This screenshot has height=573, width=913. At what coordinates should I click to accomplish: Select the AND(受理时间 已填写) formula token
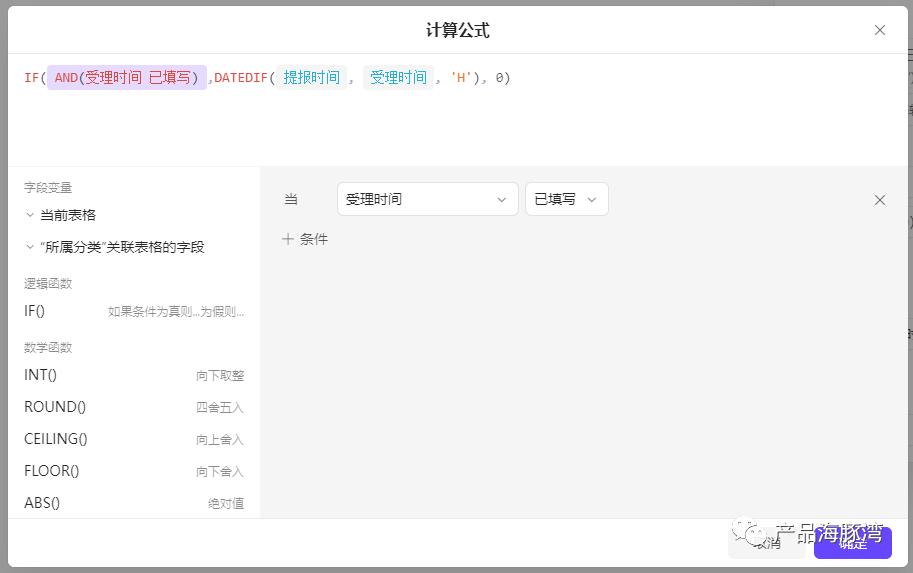[x=127, y=77]
